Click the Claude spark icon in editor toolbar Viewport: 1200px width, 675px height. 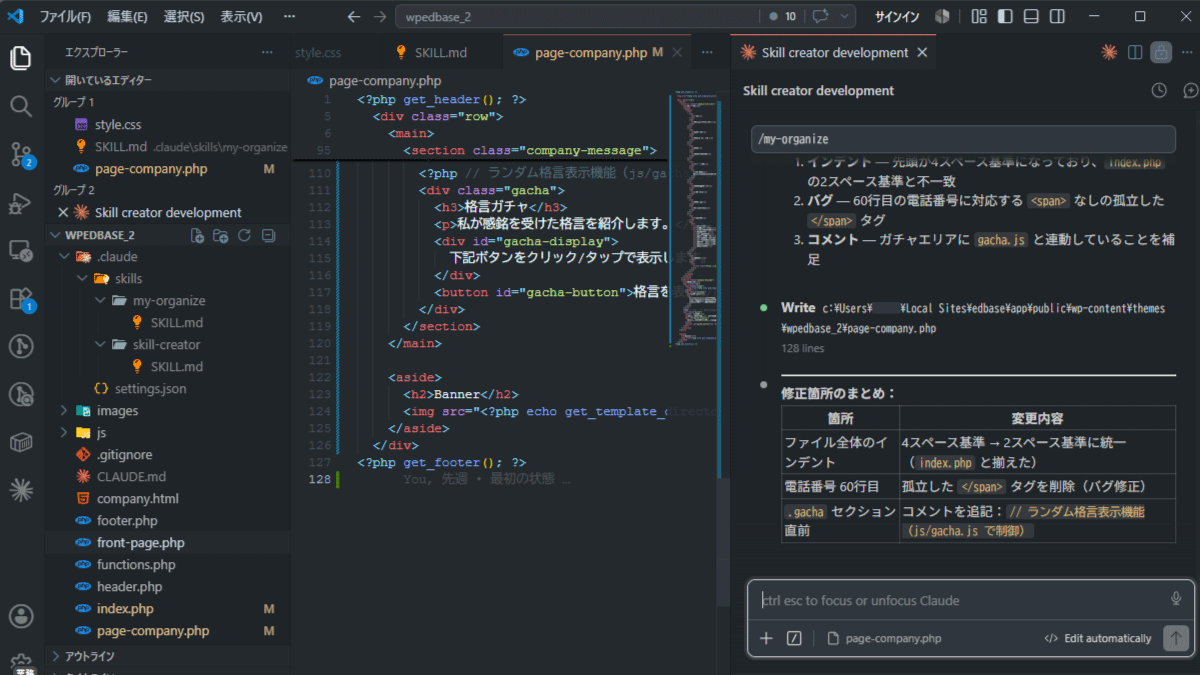click(x=1109, y=52)
